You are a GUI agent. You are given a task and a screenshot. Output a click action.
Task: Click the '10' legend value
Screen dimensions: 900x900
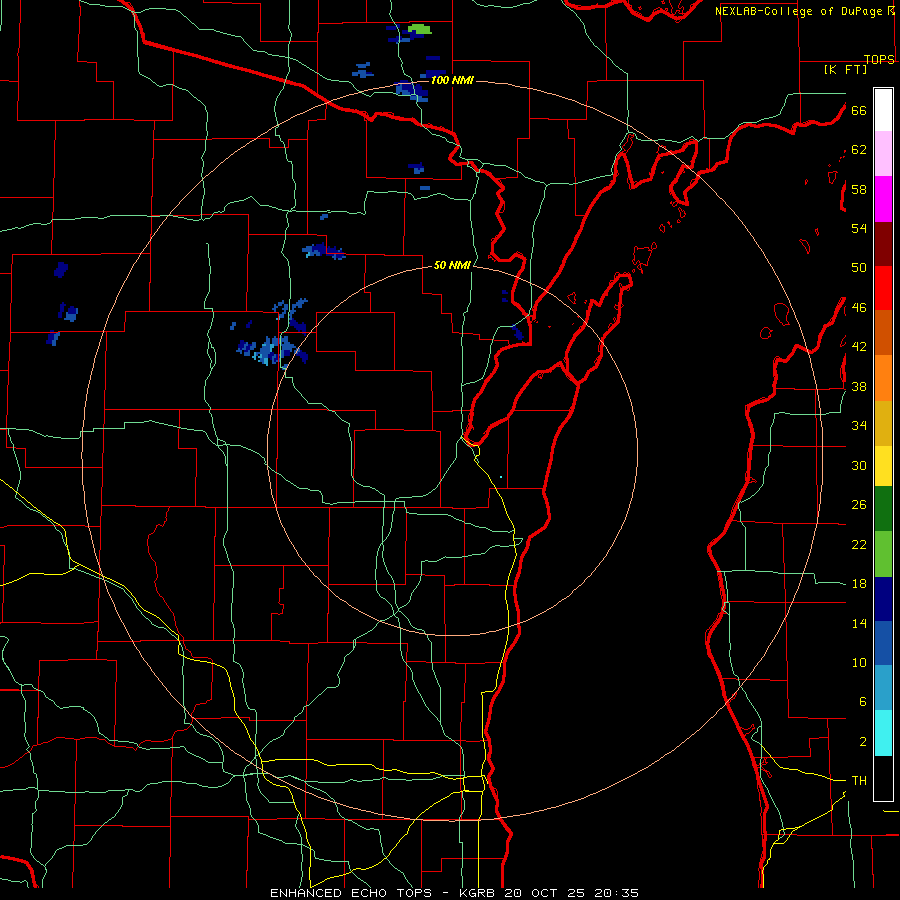pyautogui.click(x=859, y=663)
